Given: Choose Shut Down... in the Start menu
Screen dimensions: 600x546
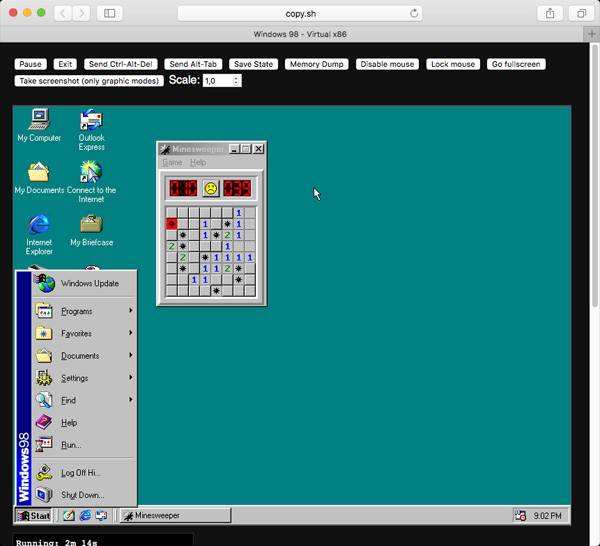Looking at the screenshot, I should tap(84, 495).
